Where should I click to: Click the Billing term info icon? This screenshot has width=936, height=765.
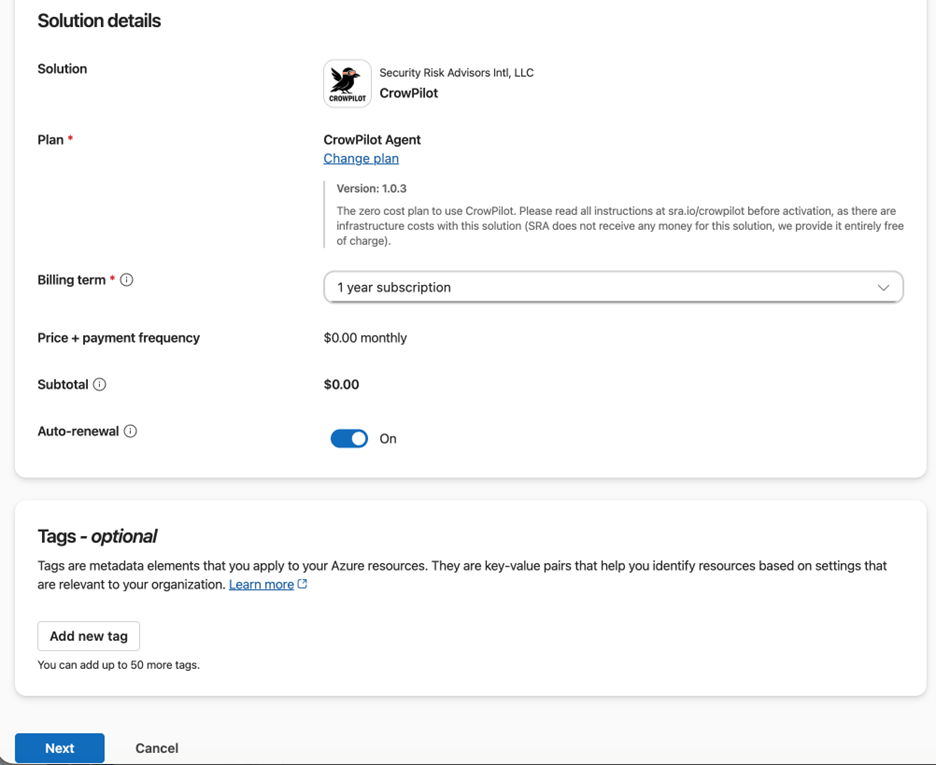[x=127, y=280]
